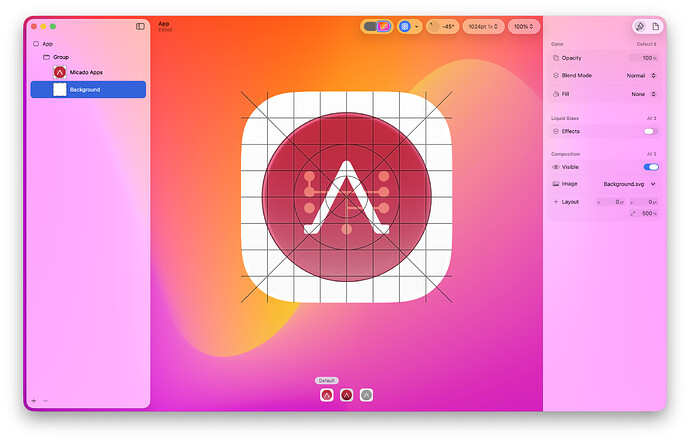
Task: Select the dark mode icon variant
Action: [346, 395]
